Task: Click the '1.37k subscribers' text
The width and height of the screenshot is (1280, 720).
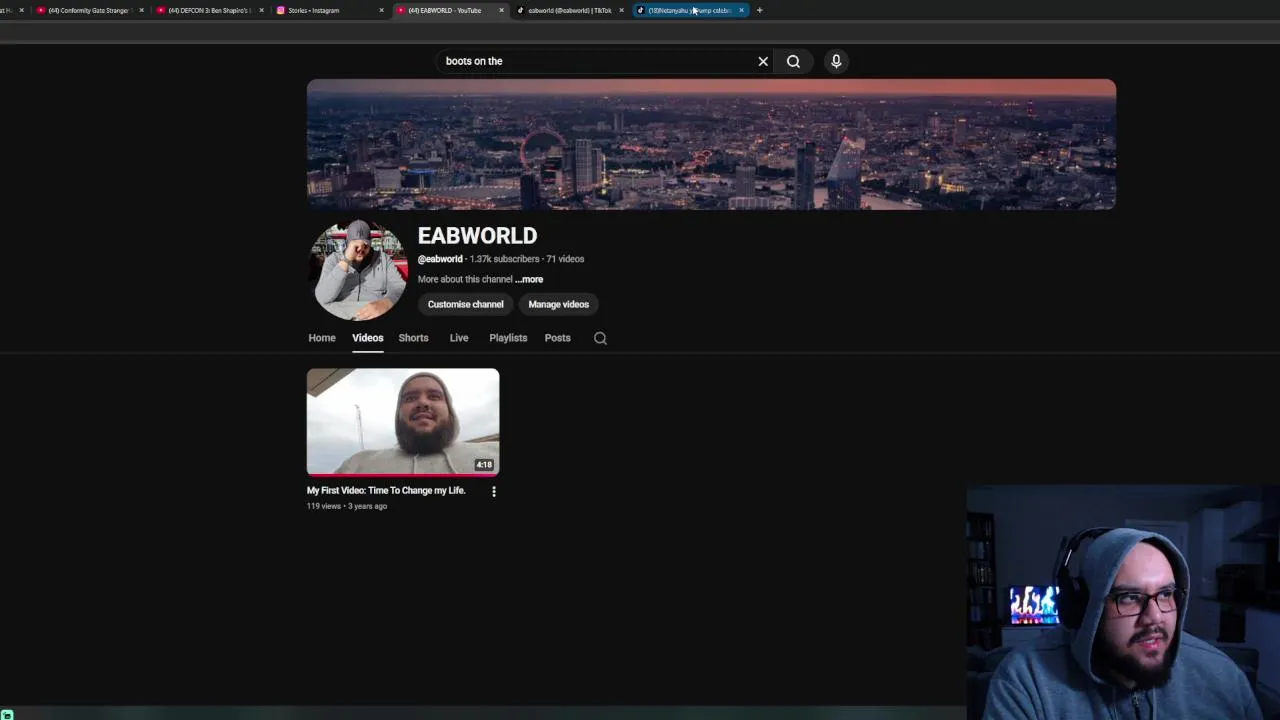Action: (x=504, y=259)
